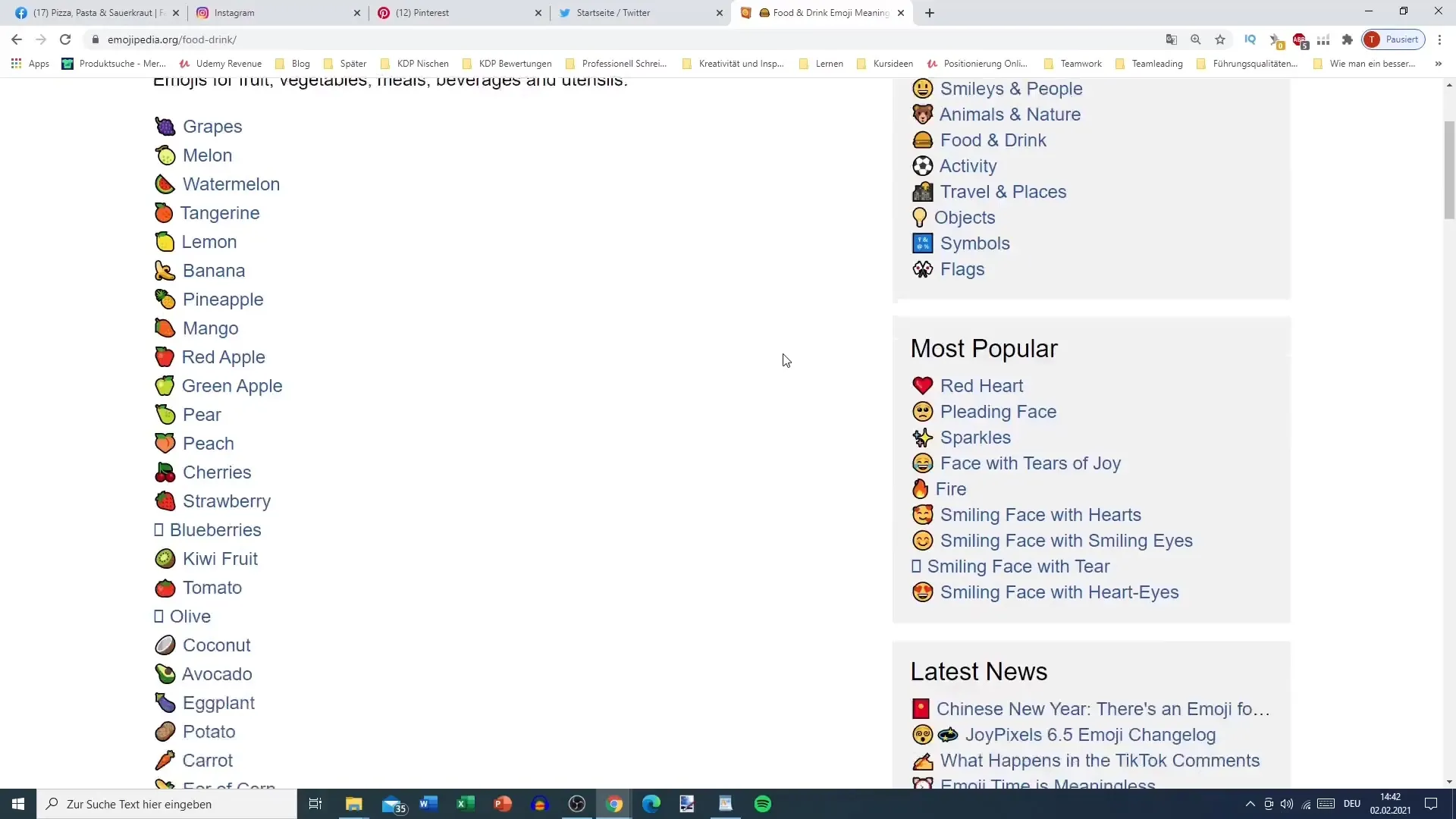Open File Explorer from the taskbar

[354, 804]
